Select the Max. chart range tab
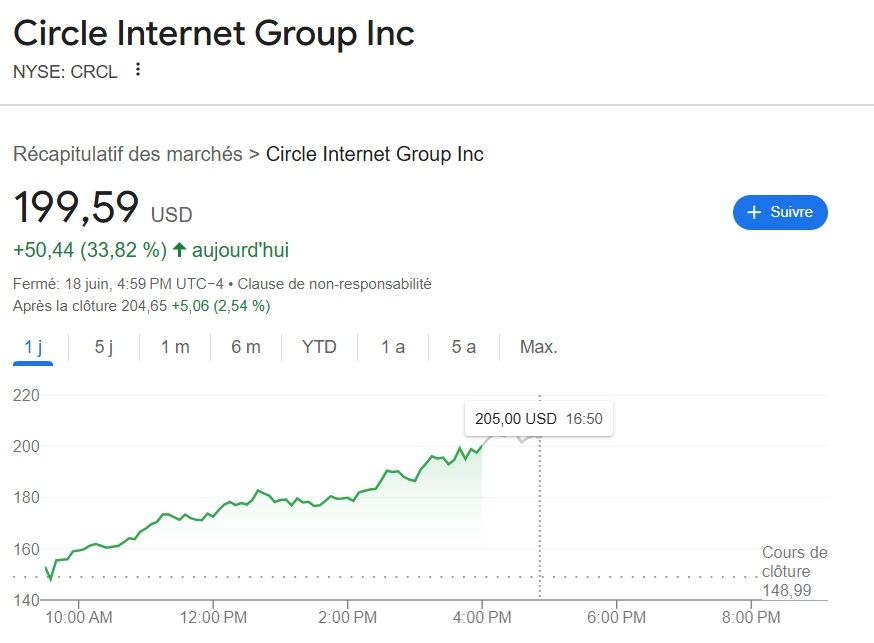The height and width of the screenshot is (643, 874). 538,347
